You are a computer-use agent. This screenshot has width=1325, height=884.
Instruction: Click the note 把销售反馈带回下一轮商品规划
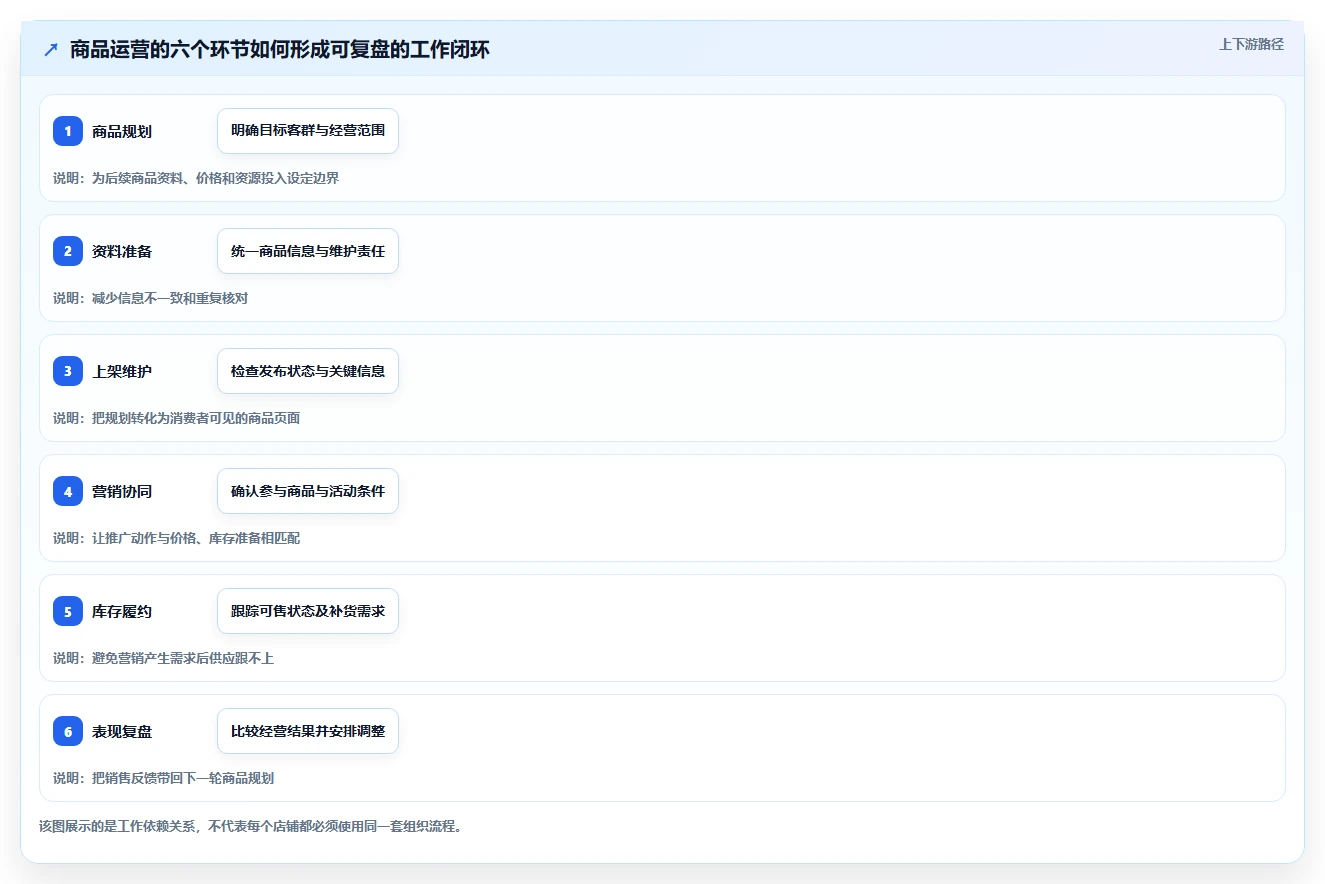tap(183, 778)
